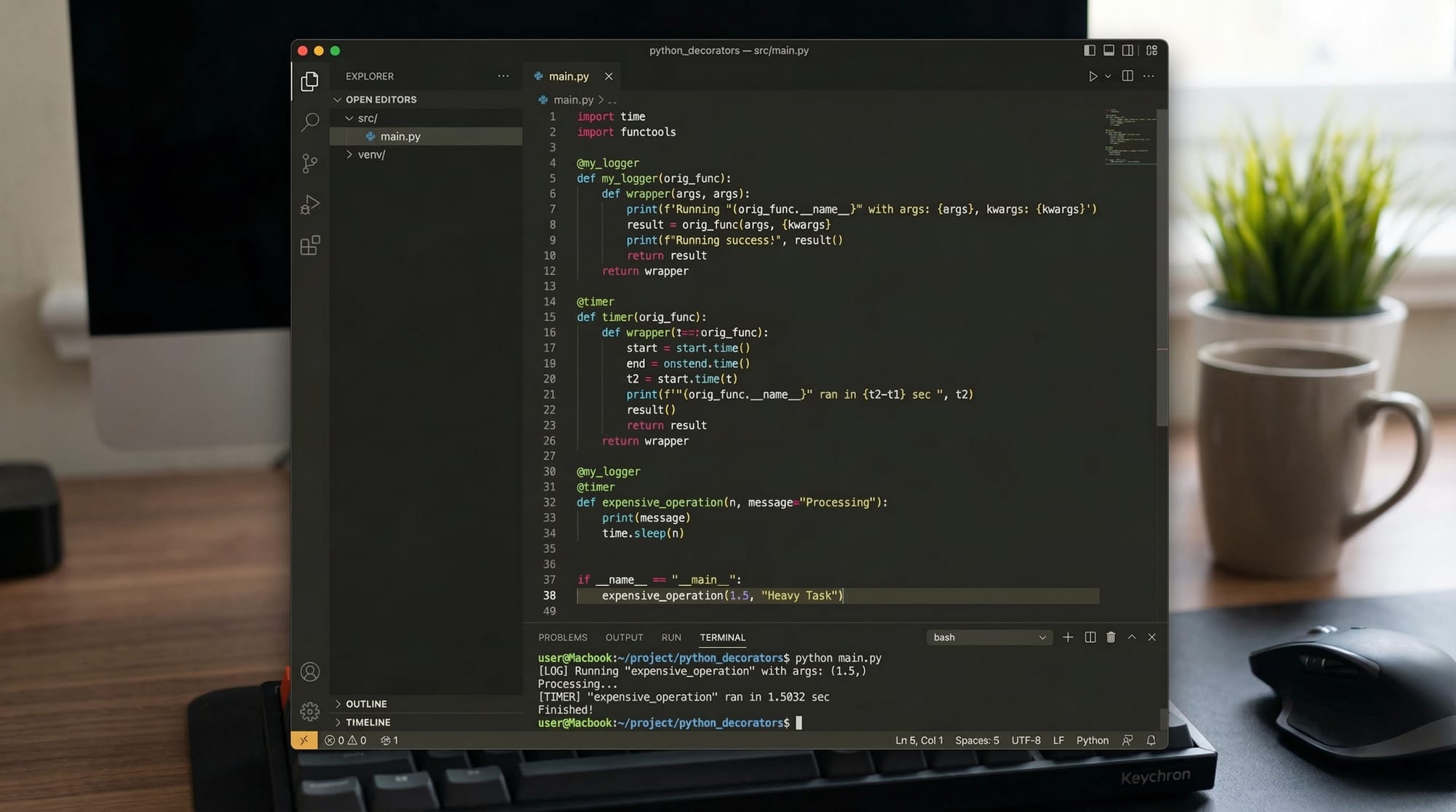
Task: Switch to the PROBLEMS panel tab
Action: [563, 637]
